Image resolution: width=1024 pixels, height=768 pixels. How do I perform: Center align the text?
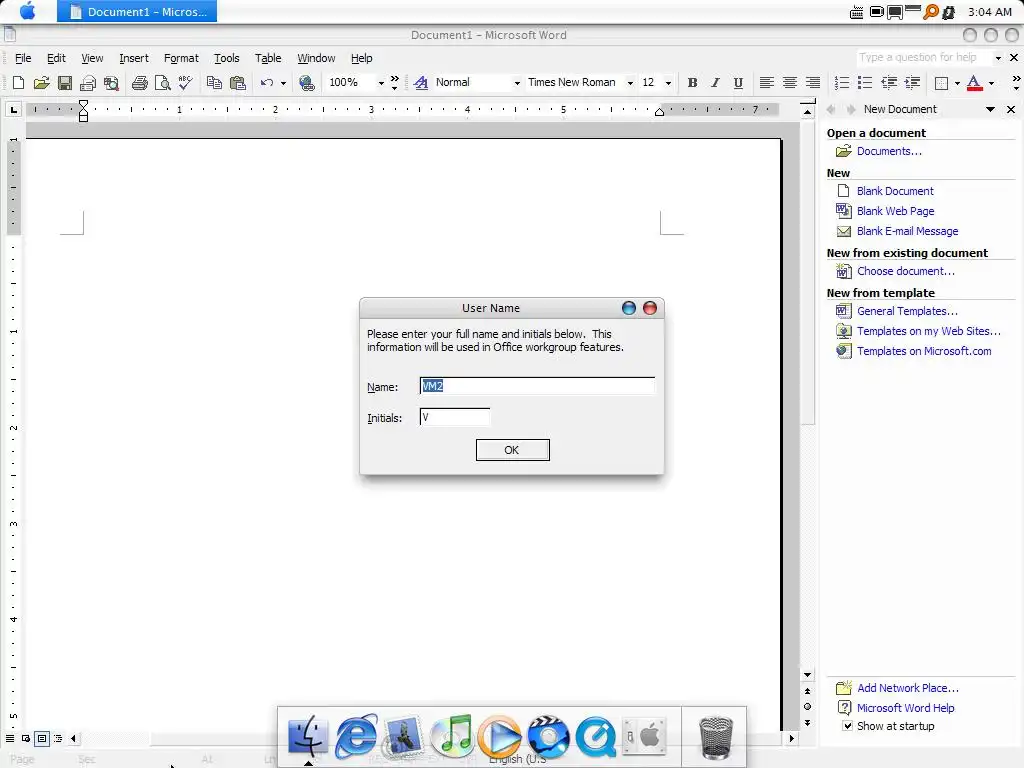790,83
